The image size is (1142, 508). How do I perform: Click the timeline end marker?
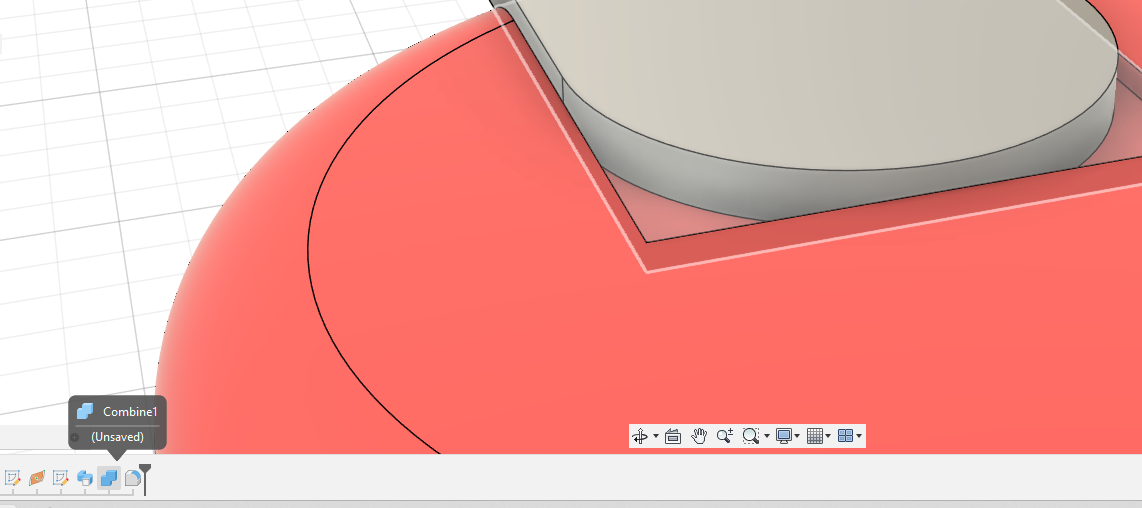point(145,476)
